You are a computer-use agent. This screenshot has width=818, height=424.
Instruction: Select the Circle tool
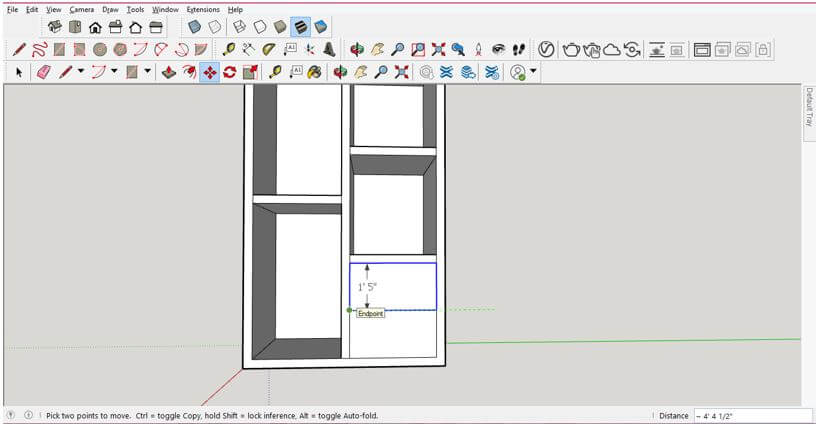point(100,50)
